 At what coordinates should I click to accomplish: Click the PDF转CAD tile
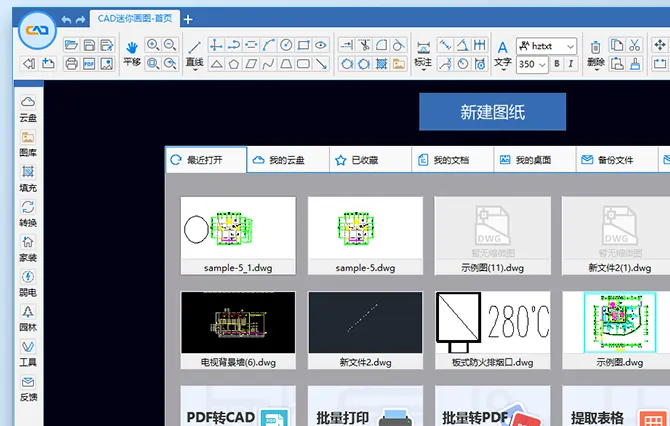coord(238,406)
